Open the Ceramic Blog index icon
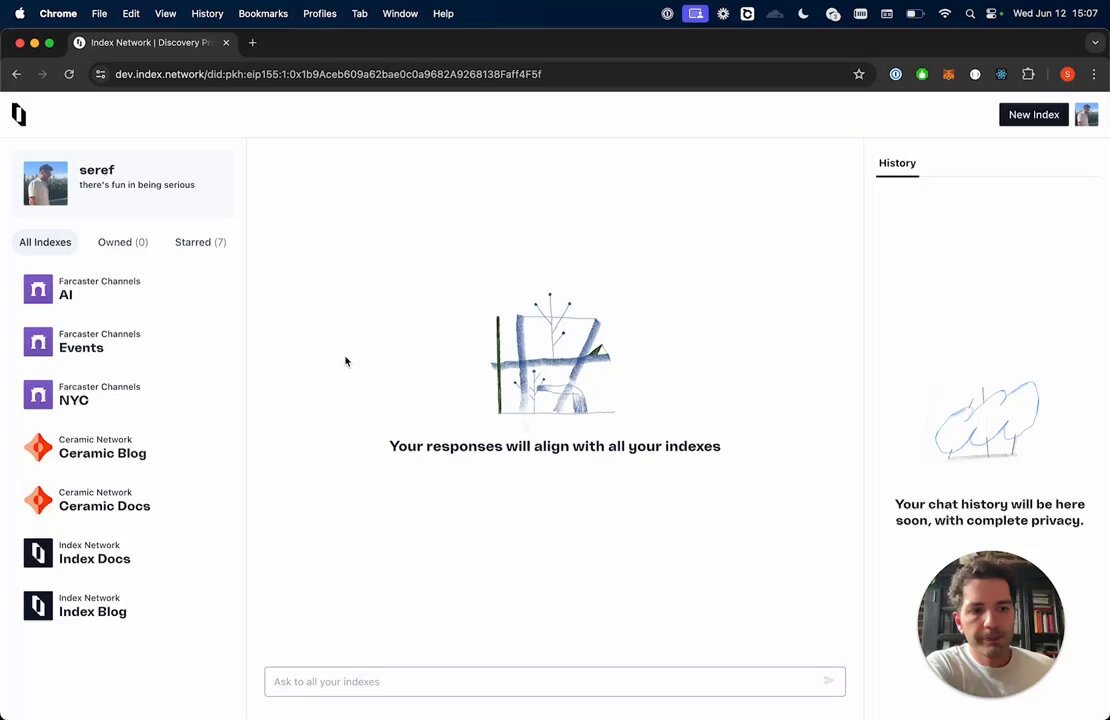1110x720 pixels. point(38,447)
